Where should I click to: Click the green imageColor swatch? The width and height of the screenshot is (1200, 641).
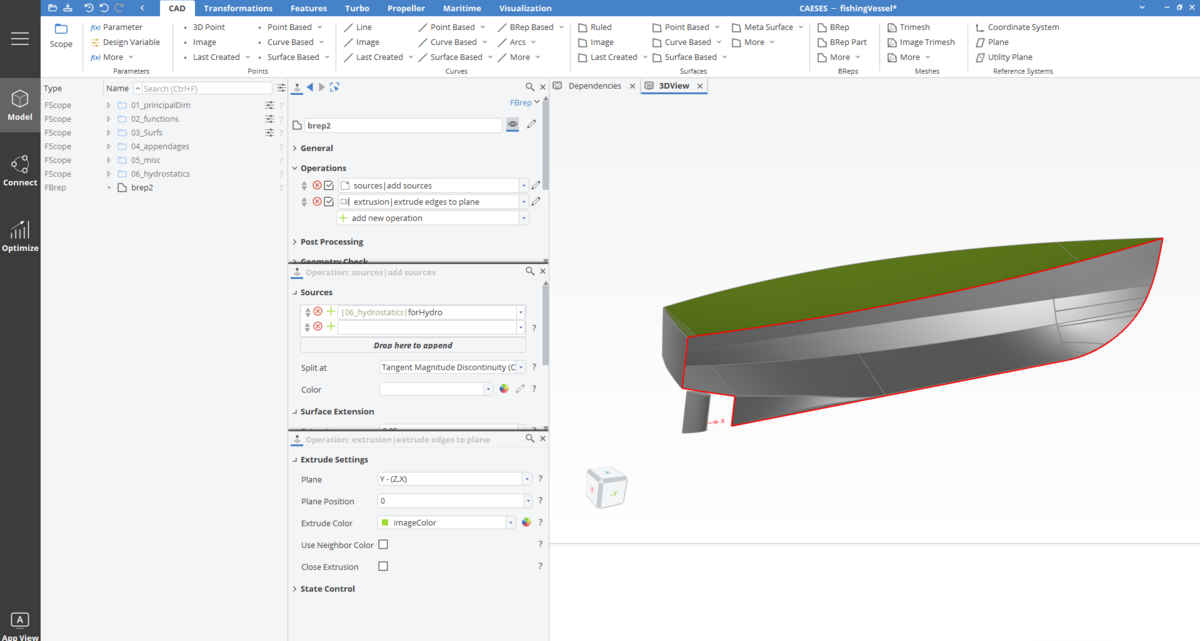[x=386, y=522]
